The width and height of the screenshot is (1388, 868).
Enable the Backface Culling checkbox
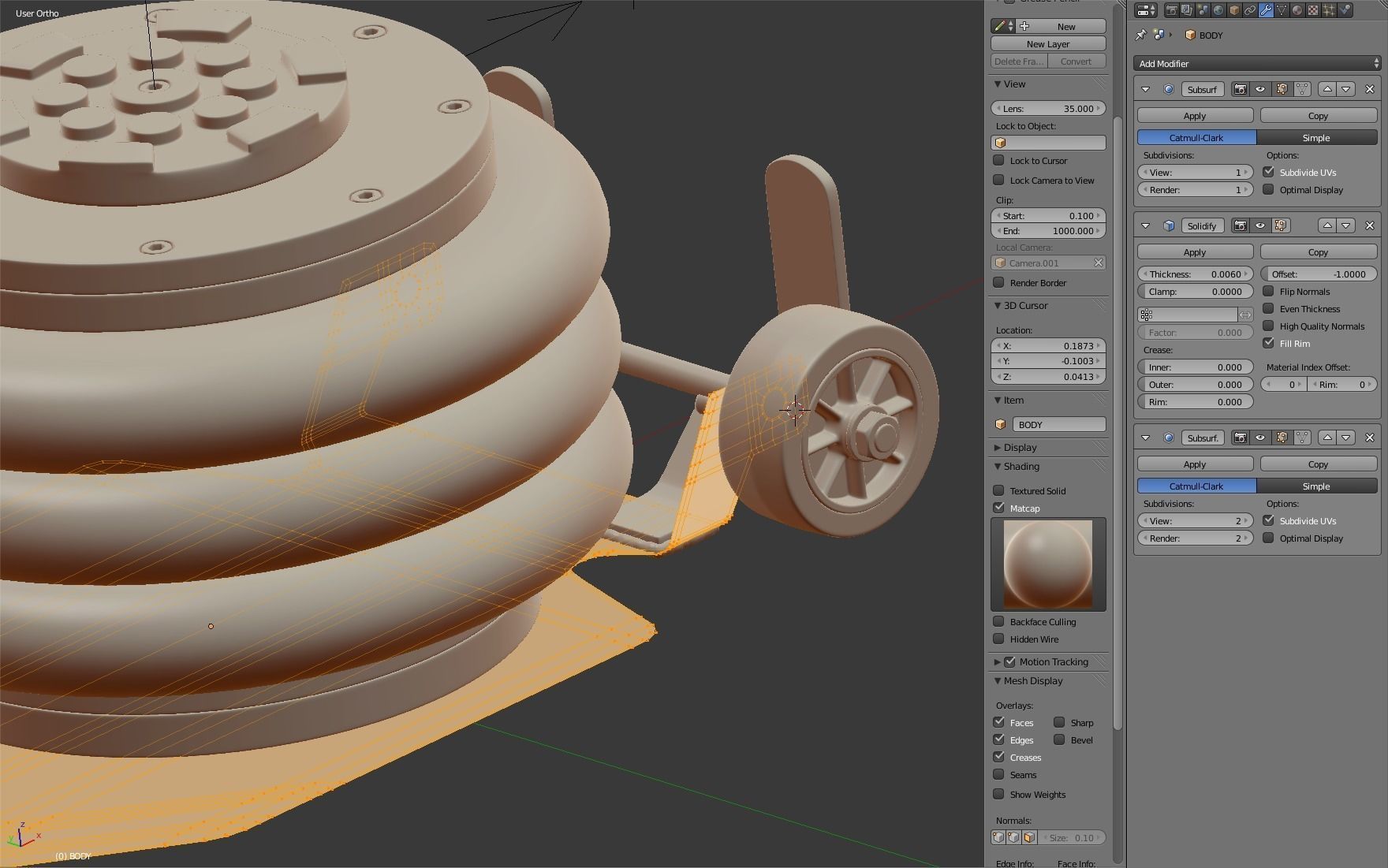coord(999,621)
